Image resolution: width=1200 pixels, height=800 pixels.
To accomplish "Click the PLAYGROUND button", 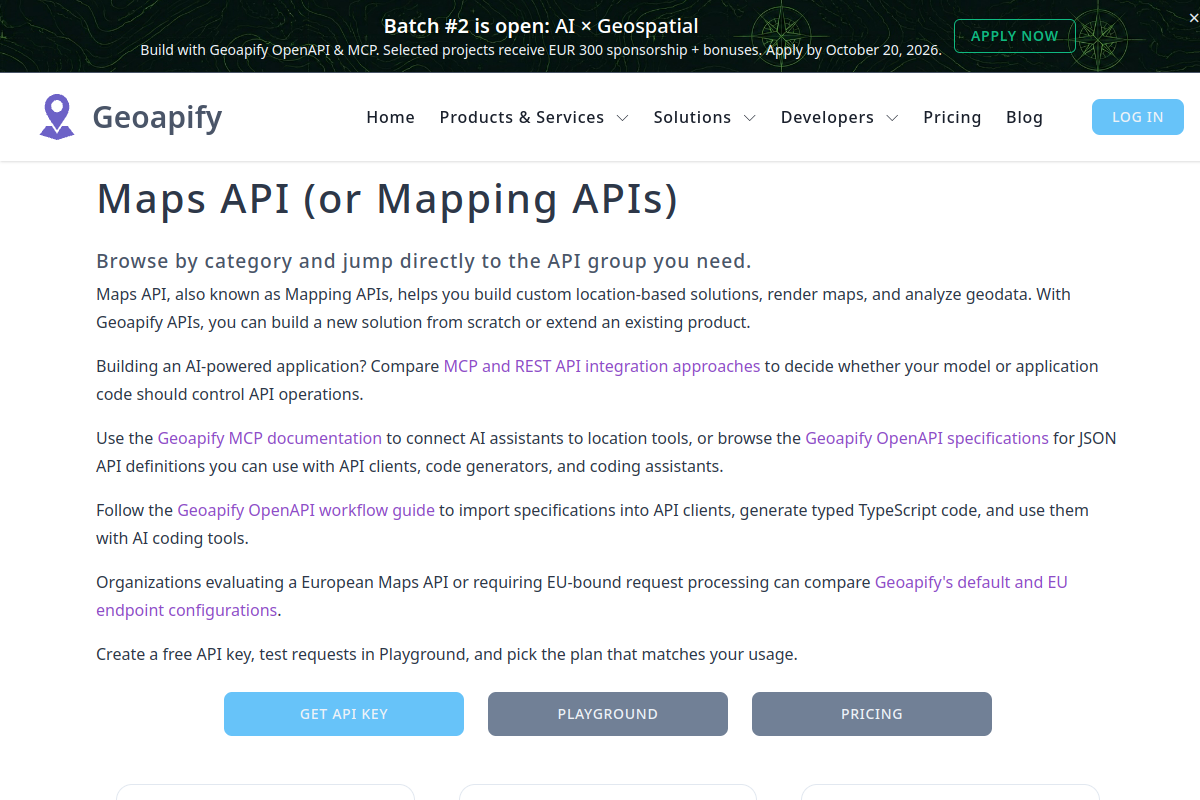I will point(608,714).
